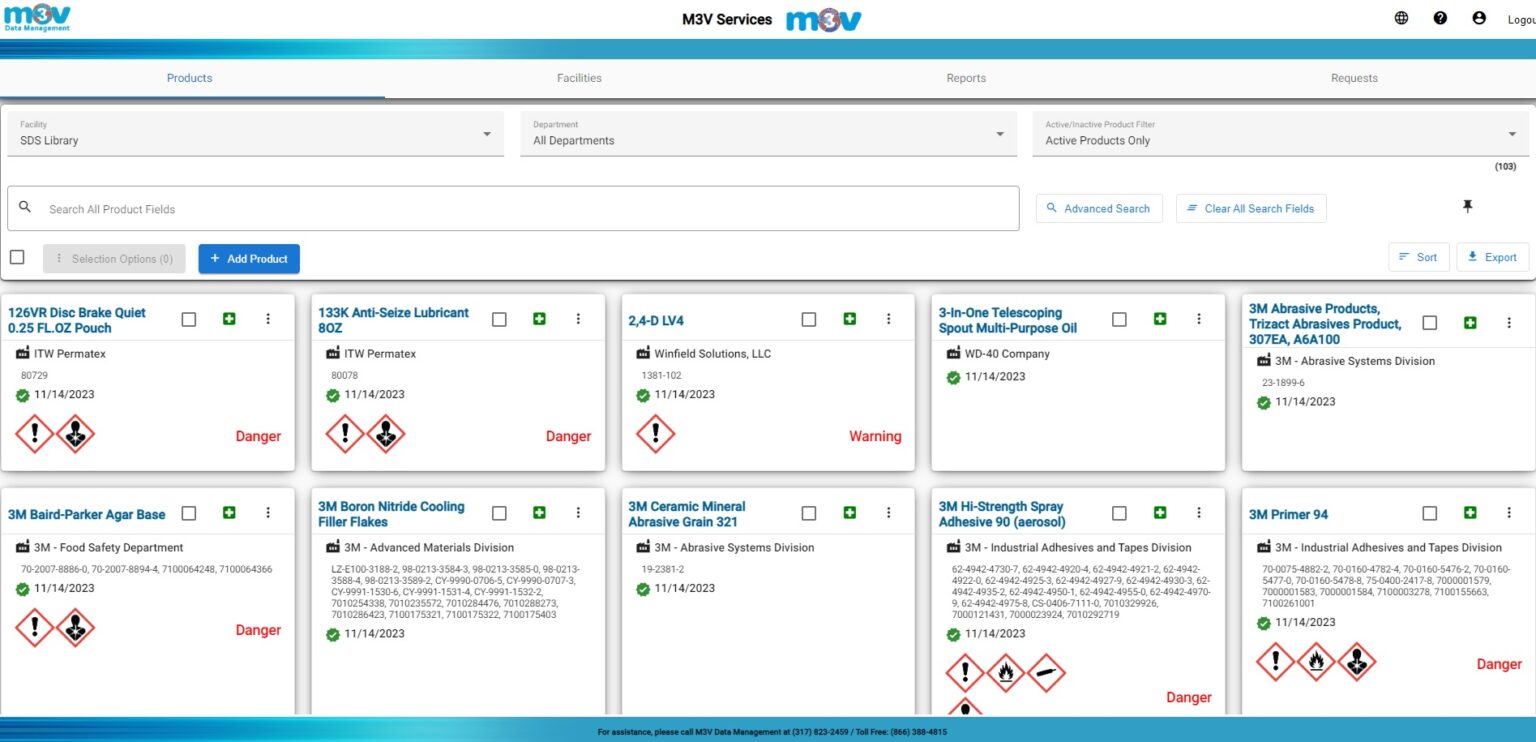Open the account profile icon
Viewport: 1536px width, 742px height.
[1479, 17]
